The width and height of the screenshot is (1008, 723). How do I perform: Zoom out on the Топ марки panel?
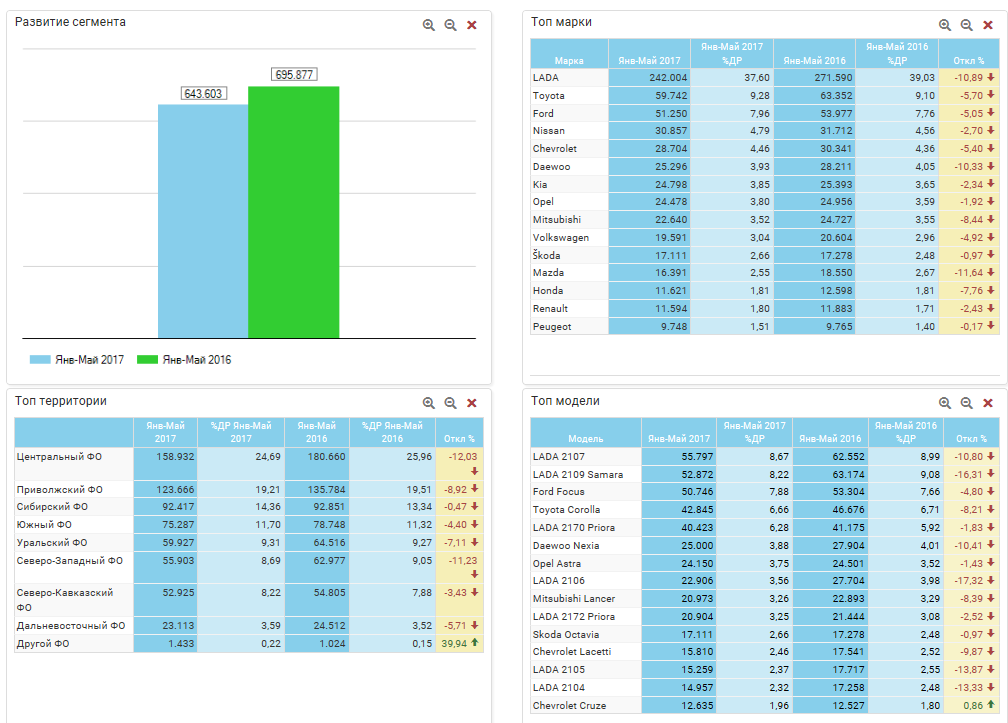pyautogui.click(x=966, y=25)
